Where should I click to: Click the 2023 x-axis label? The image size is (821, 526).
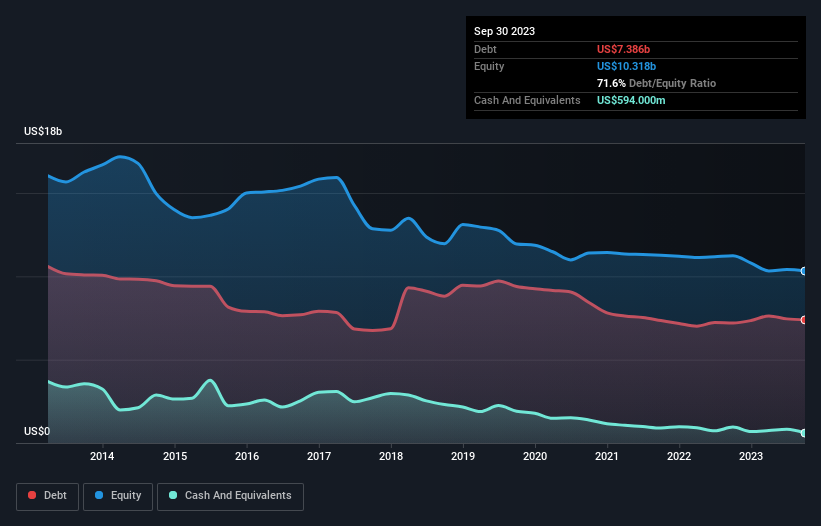(751, 456)
